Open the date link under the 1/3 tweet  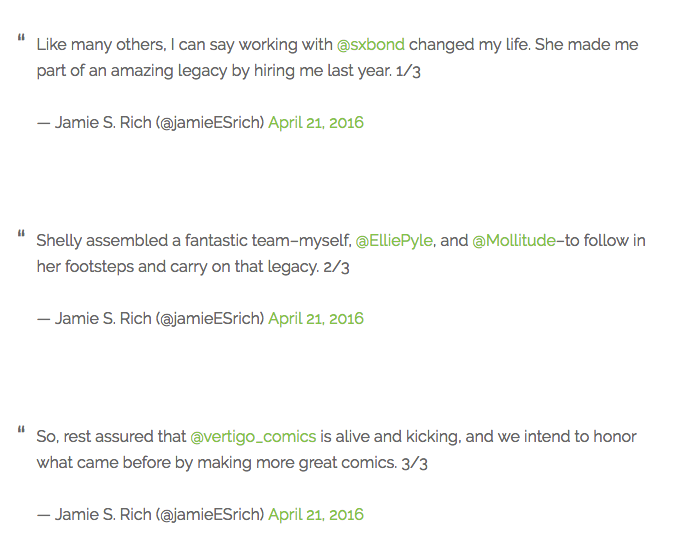[x=315, y=123]
